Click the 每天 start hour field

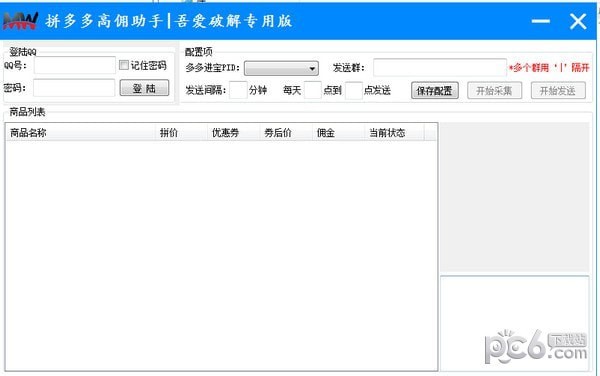pyautogui.click(x=313, y=90)
